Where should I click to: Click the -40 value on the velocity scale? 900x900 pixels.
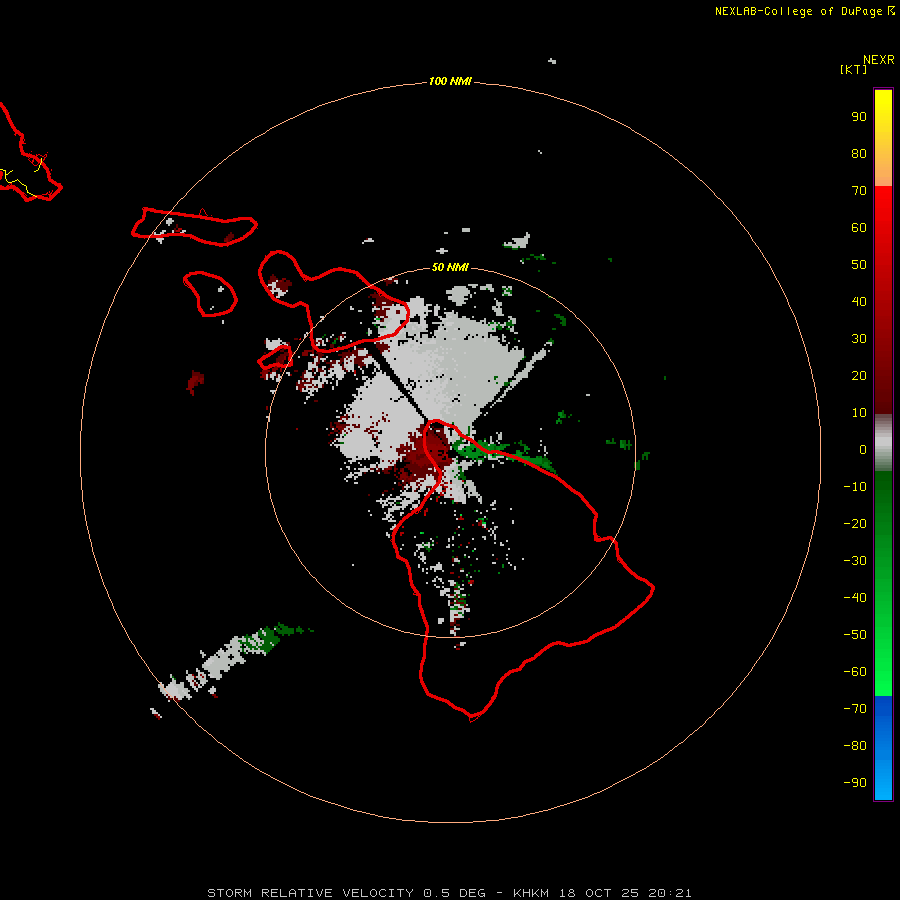tap(855, 598)
